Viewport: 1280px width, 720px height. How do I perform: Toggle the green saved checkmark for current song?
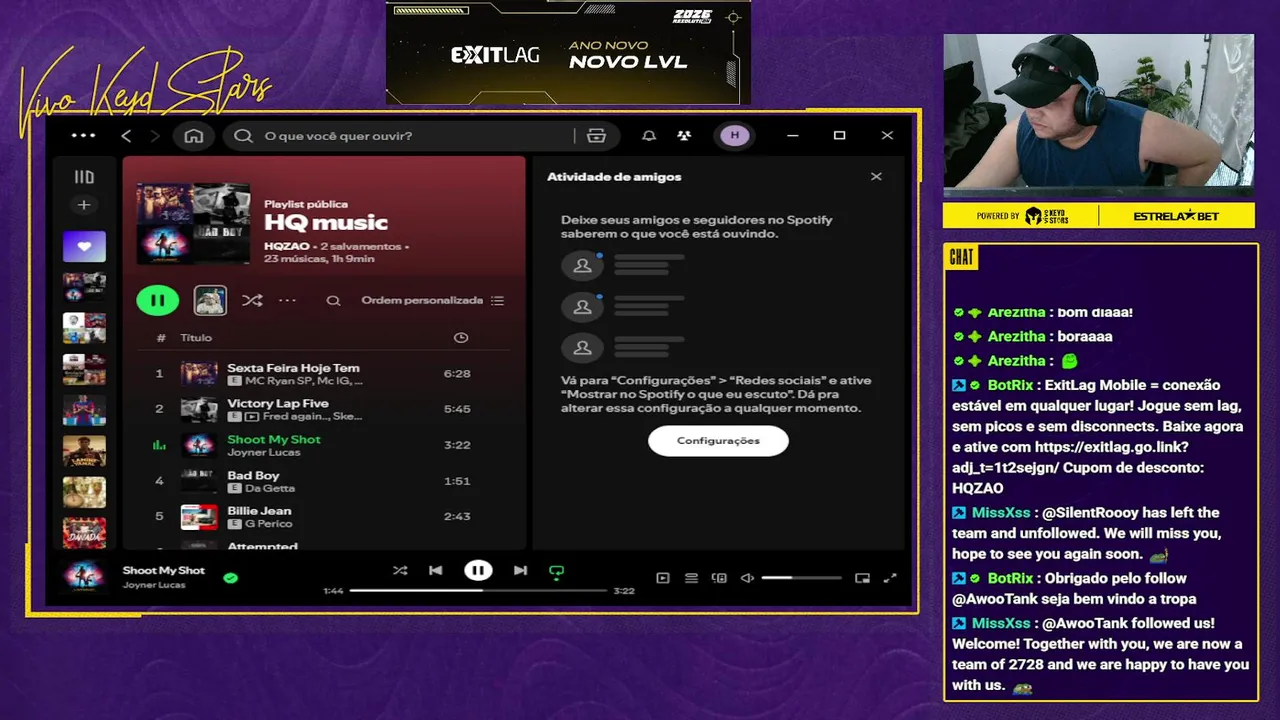(x=231, y=577)
